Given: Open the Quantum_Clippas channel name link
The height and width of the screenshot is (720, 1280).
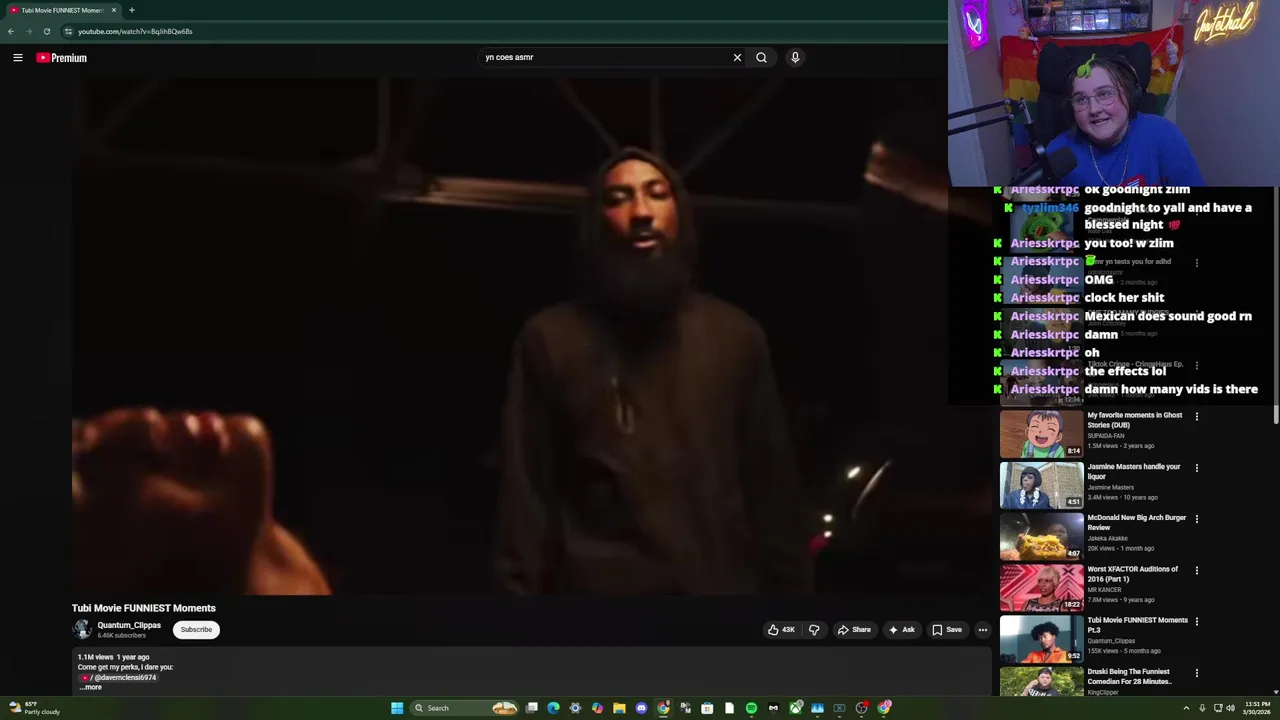Looking at the screenshot, I should click(129, 625).
